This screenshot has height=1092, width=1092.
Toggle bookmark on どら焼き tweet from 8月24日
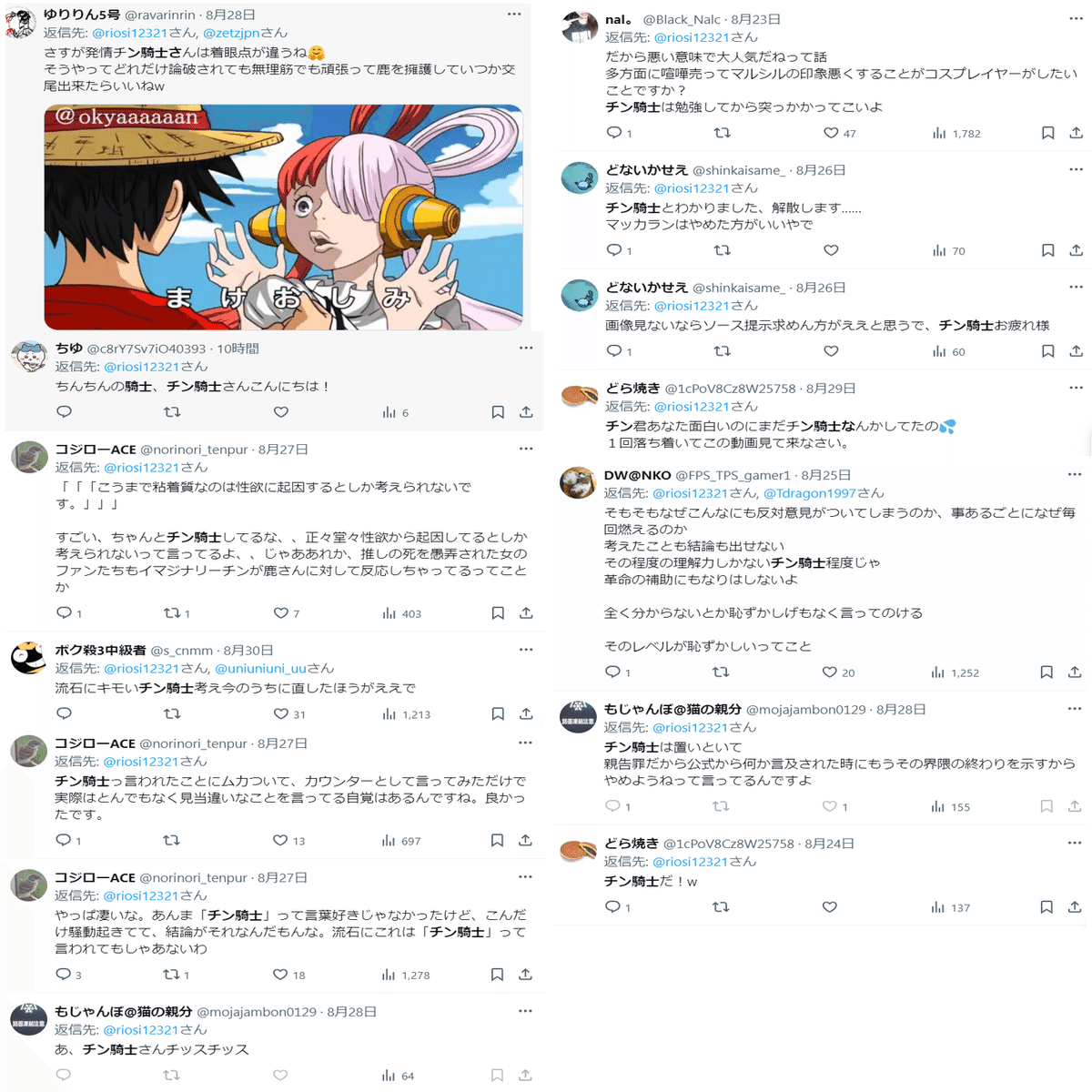click(x=1046, y=907)
